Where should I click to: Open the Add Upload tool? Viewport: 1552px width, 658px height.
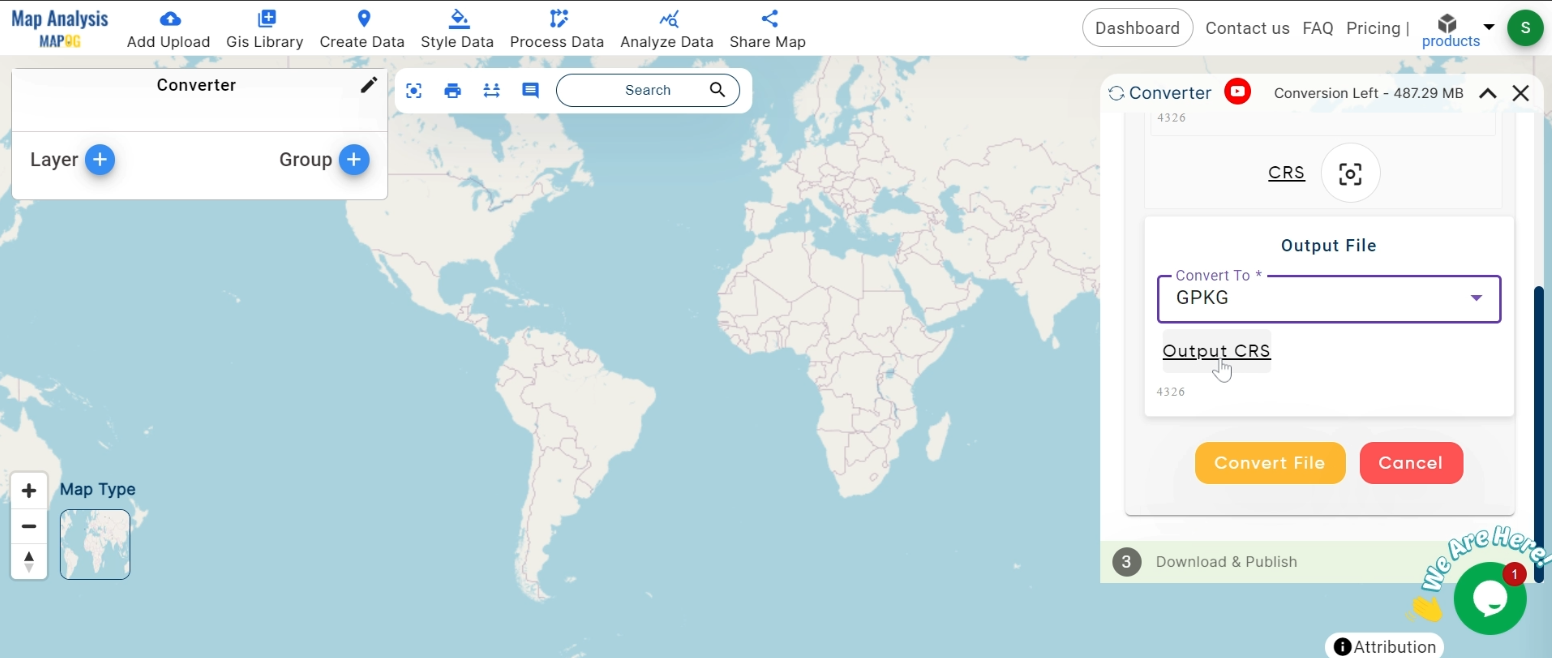(x=167, y=28)
